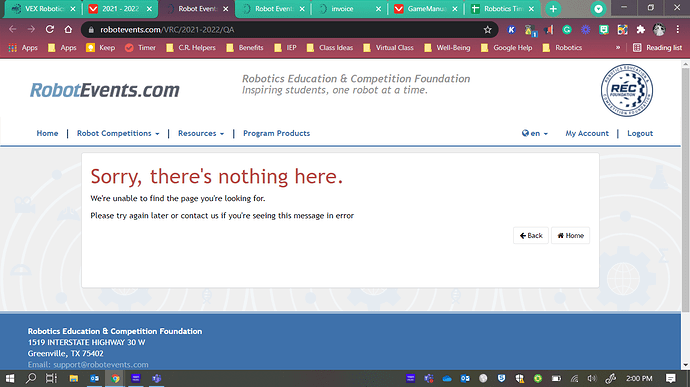This screenshot has width=690, height=387.
Task: Open the volume speaker tray icon
Action: (x=592, y=378)
